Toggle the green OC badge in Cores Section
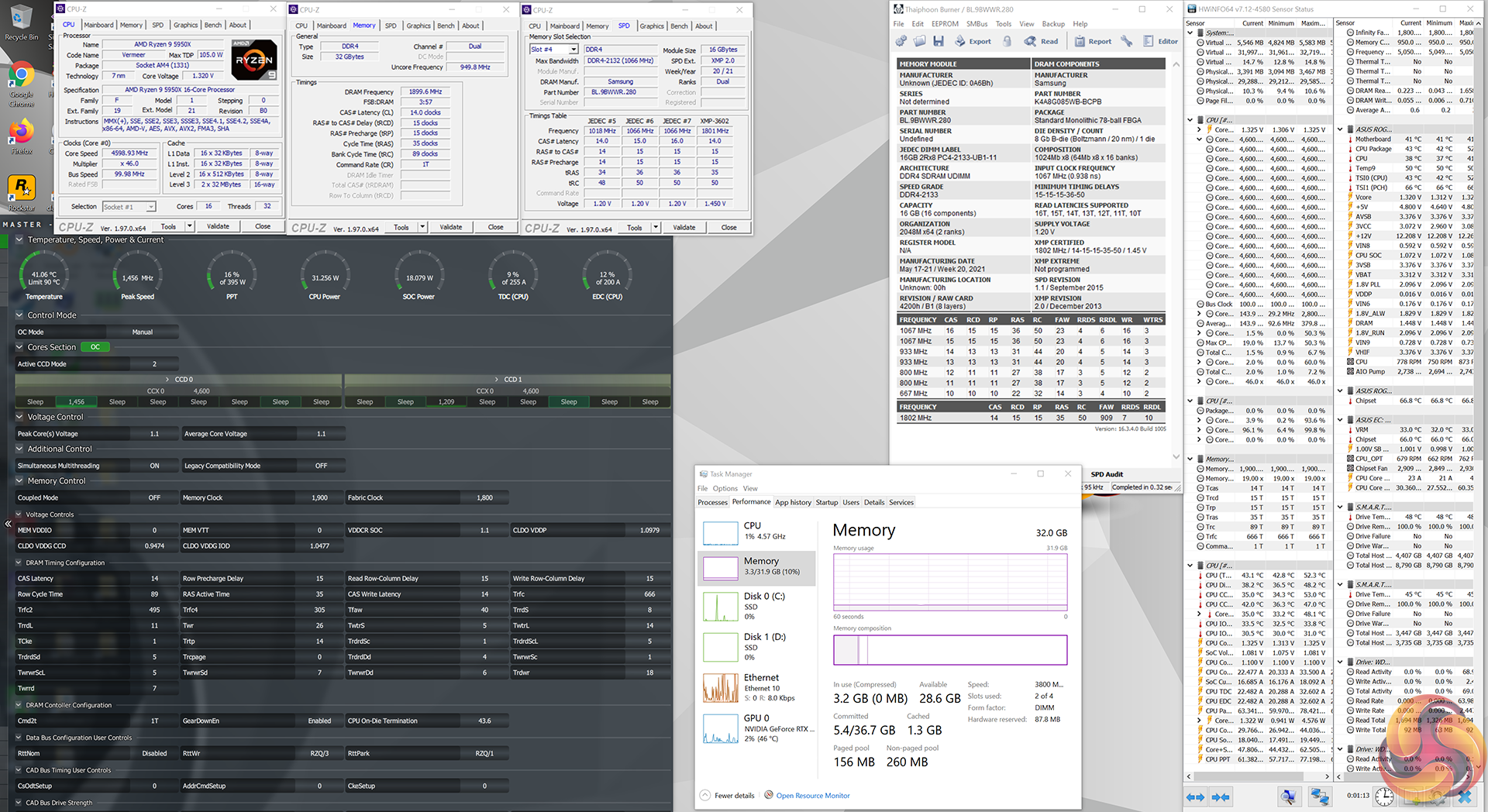This screenshot has width=1488, height=812. pos(95,347)
